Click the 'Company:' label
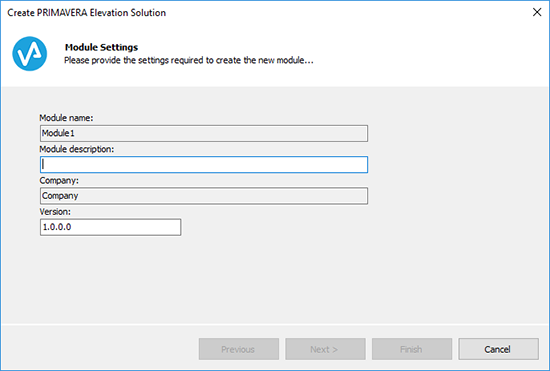This screenshot has width=550, height=371. click(59, 181)
